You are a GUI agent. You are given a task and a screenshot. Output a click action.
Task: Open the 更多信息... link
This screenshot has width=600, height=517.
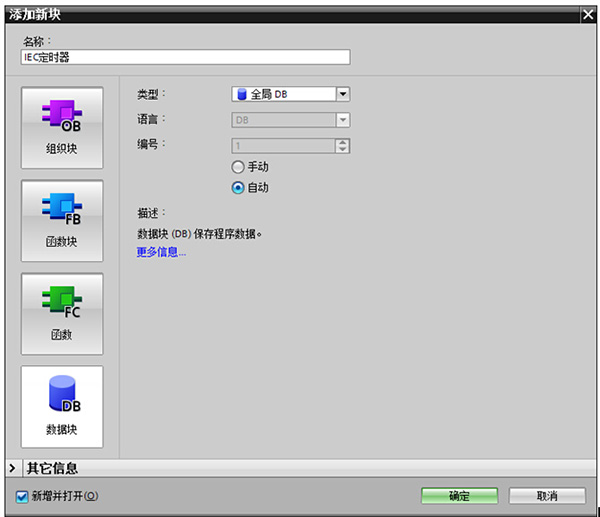(x=161, y=252)
